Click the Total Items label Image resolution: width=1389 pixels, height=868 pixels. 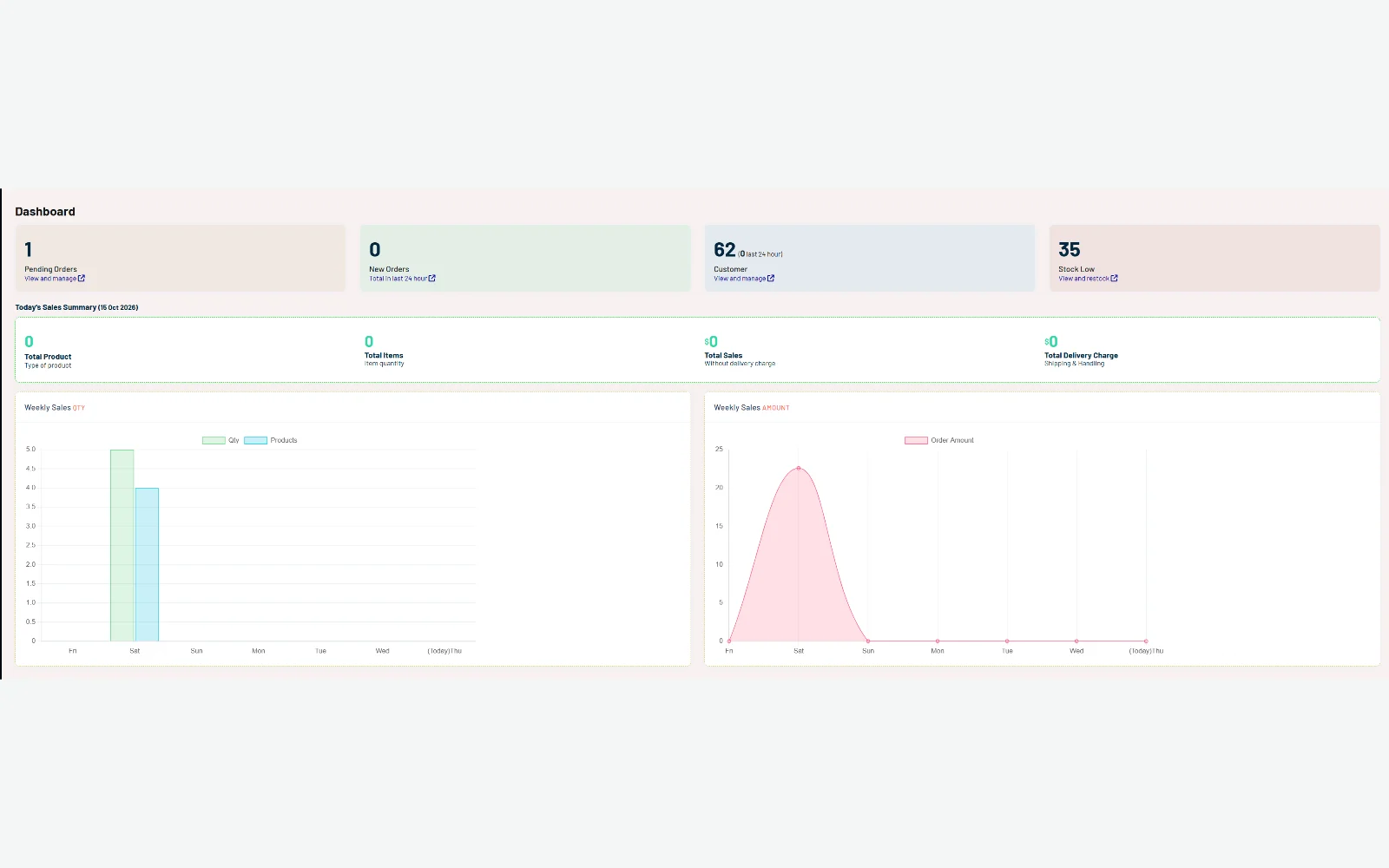384,355
